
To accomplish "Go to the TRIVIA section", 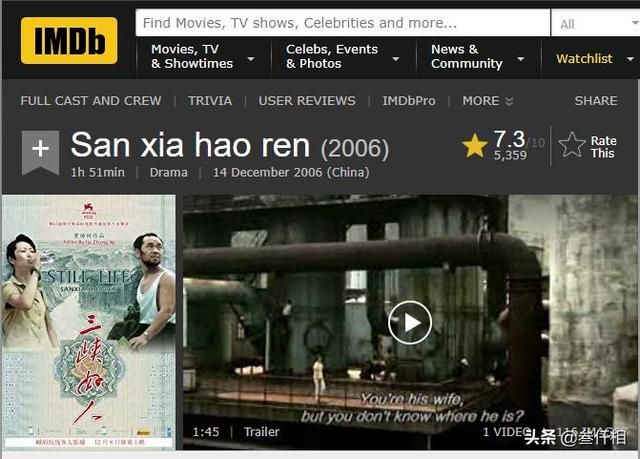I will [x=210, y=101].
